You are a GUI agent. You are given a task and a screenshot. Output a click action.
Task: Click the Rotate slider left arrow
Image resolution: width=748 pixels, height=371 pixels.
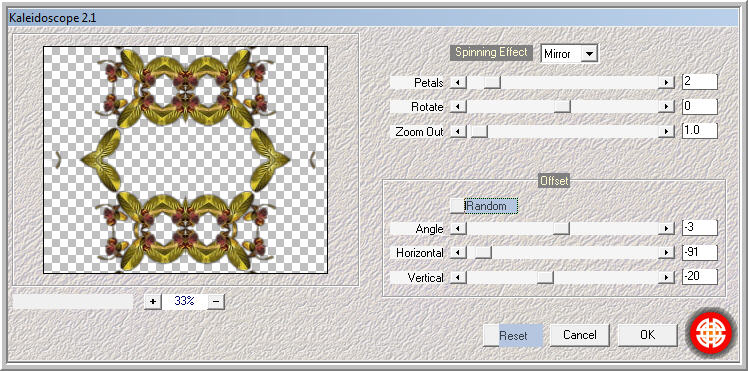pos(458,107)
